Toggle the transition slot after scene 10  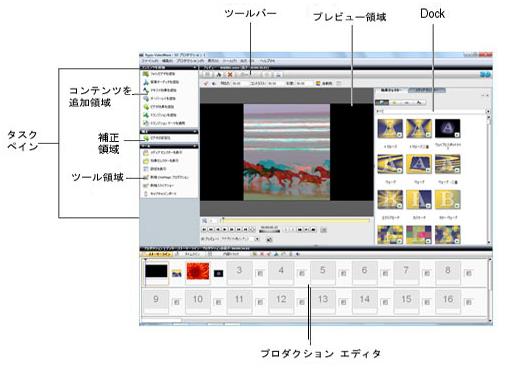pyautogui.click(x=218, y=302)
